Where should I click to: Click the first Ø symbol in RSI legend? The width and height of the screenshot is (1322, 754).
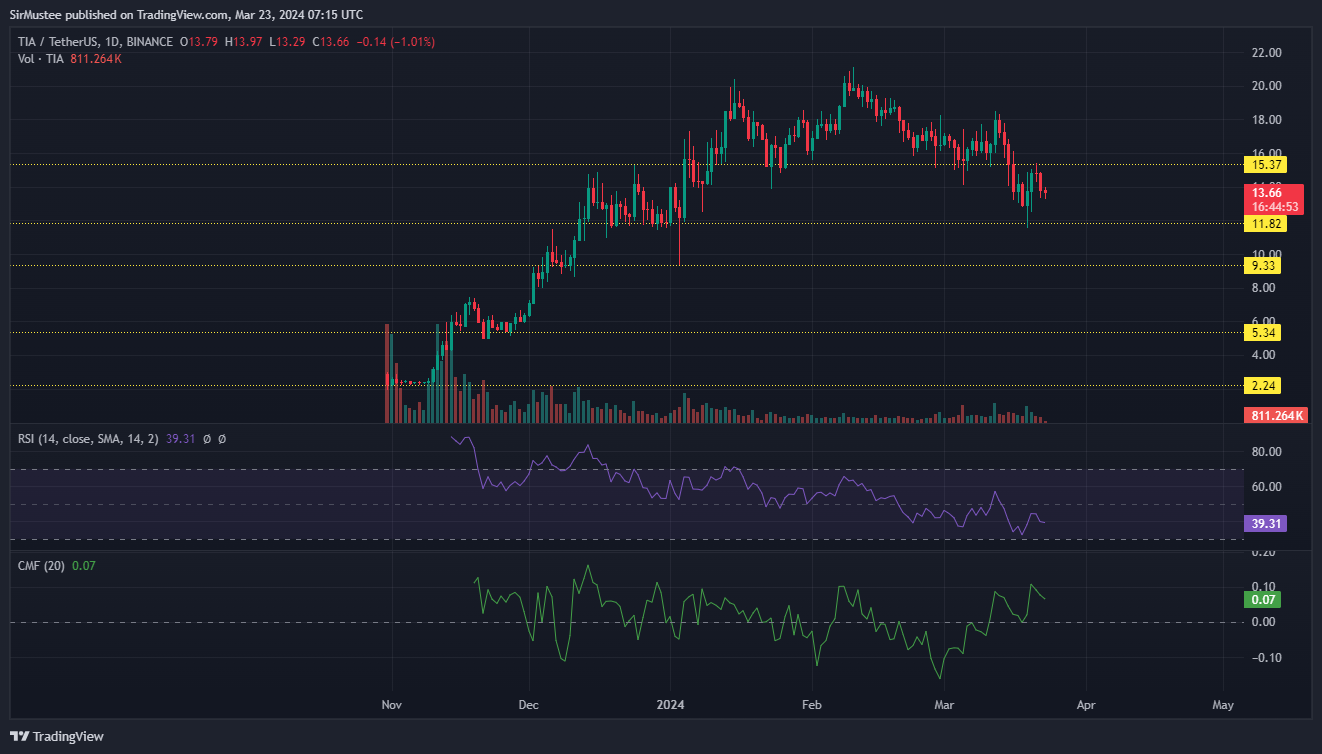tap(207, 438)
